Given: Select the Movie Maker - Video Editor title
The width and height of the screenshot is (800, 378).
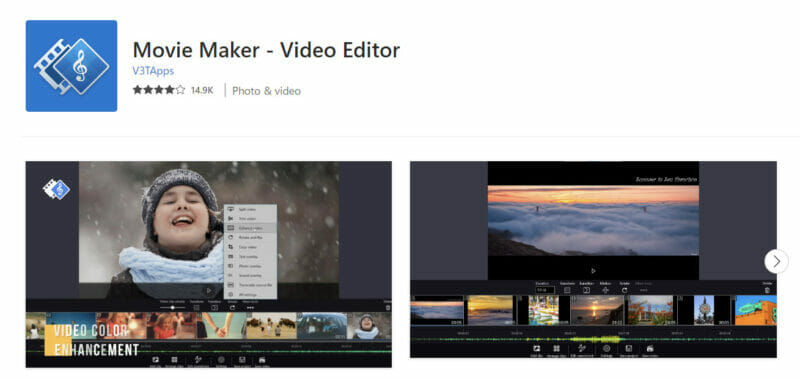Looking at the screenshot, I should click(266, 50).
